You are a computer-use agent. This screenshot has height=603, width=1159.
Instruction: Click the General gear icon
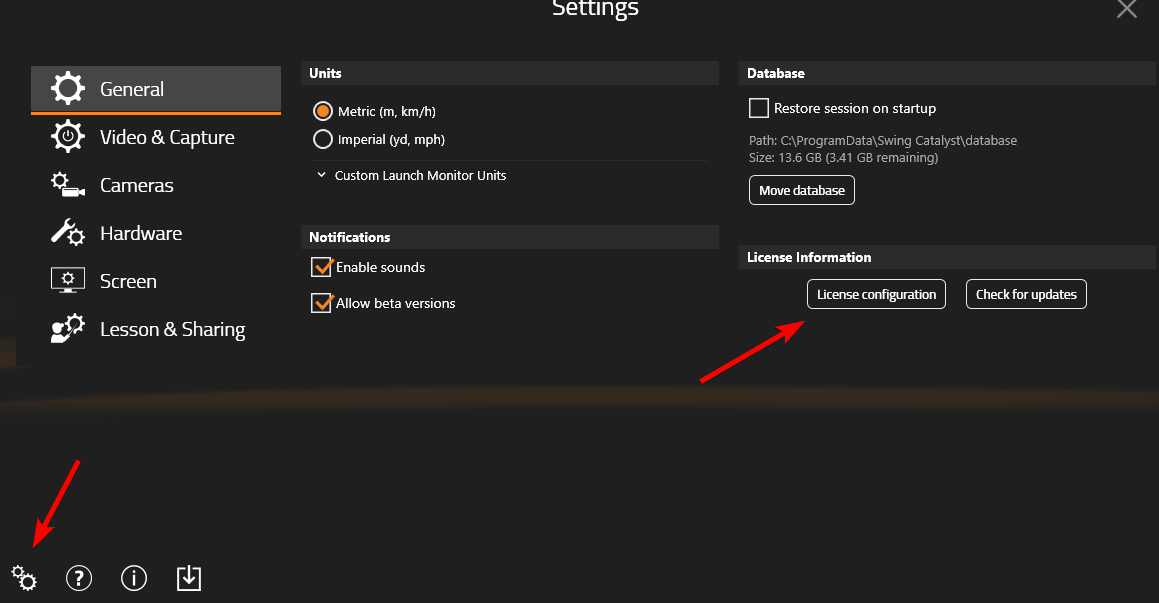click(67, 89)
